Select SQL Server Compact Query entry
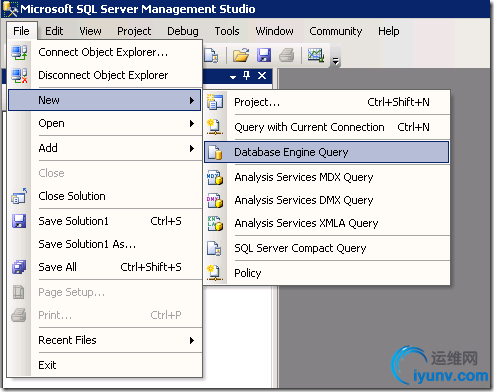The height and width of the screenshot is (392, 494). (327, 248)
